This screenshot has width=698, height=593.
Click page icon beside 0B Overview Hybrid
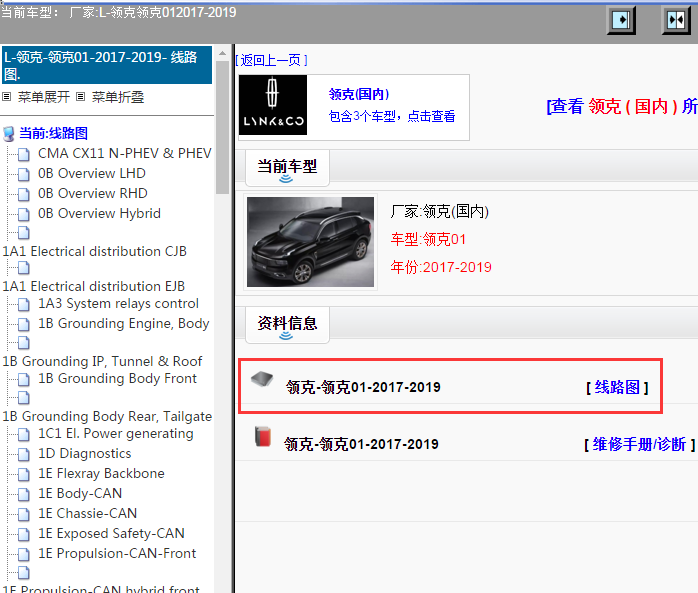click(x=24, y=214)
